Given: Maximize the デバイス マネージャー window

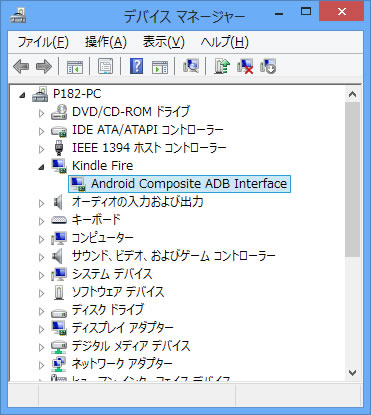Looking at the screenshot, I should tap(306, 12).
